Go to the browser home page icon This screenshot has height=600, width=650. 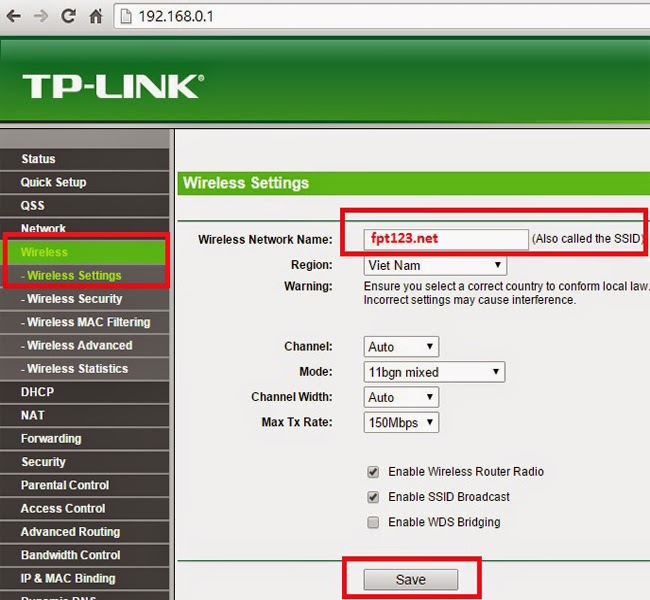[x=96, y=16]
